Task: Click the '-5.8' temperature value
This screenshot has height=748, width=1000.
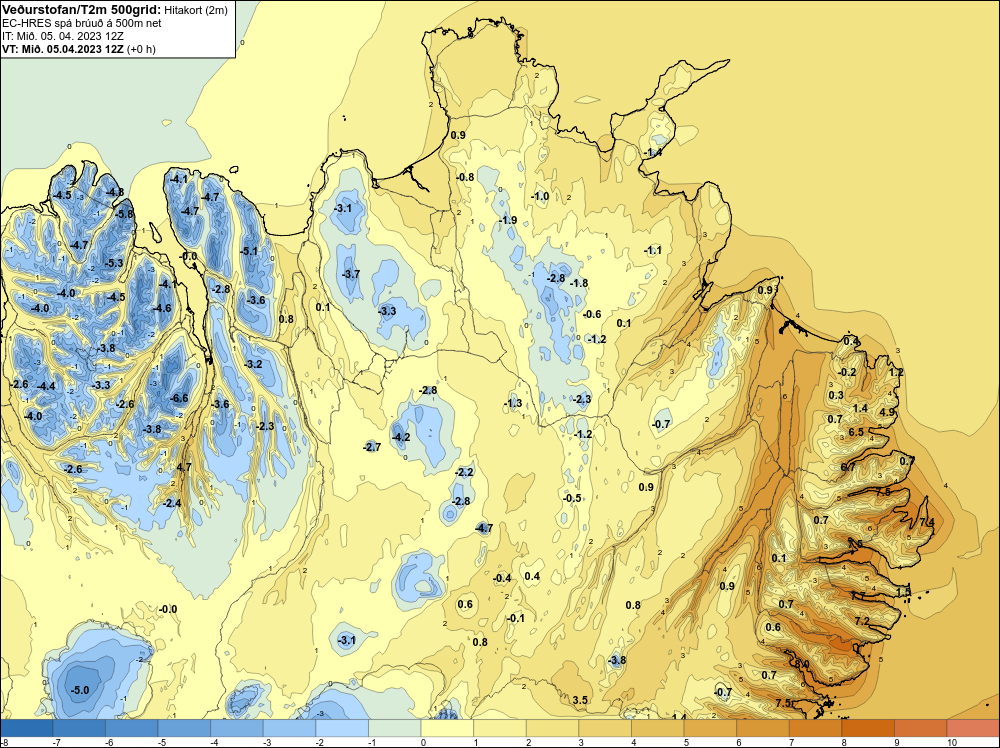Action: 125,214
